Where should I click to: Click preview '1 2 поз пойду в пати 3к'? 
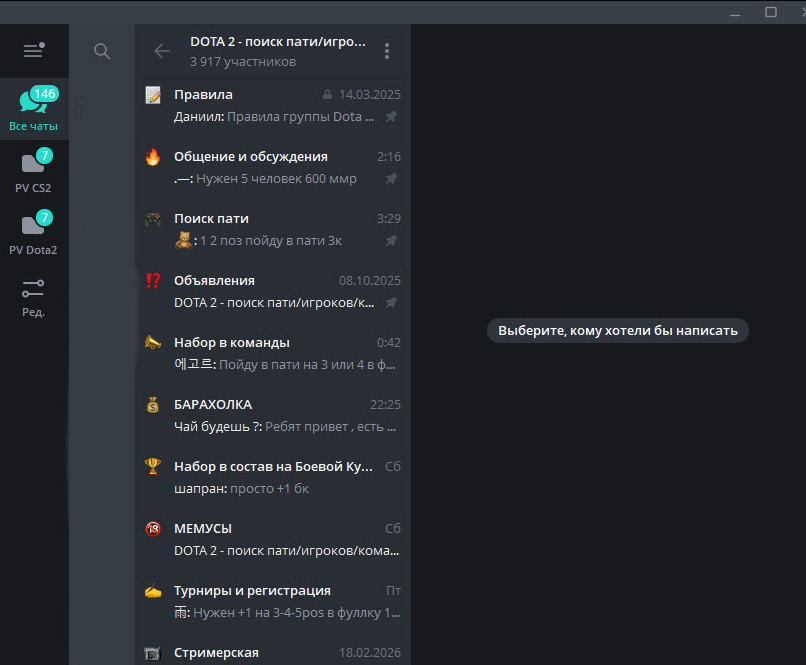[271, 241]
